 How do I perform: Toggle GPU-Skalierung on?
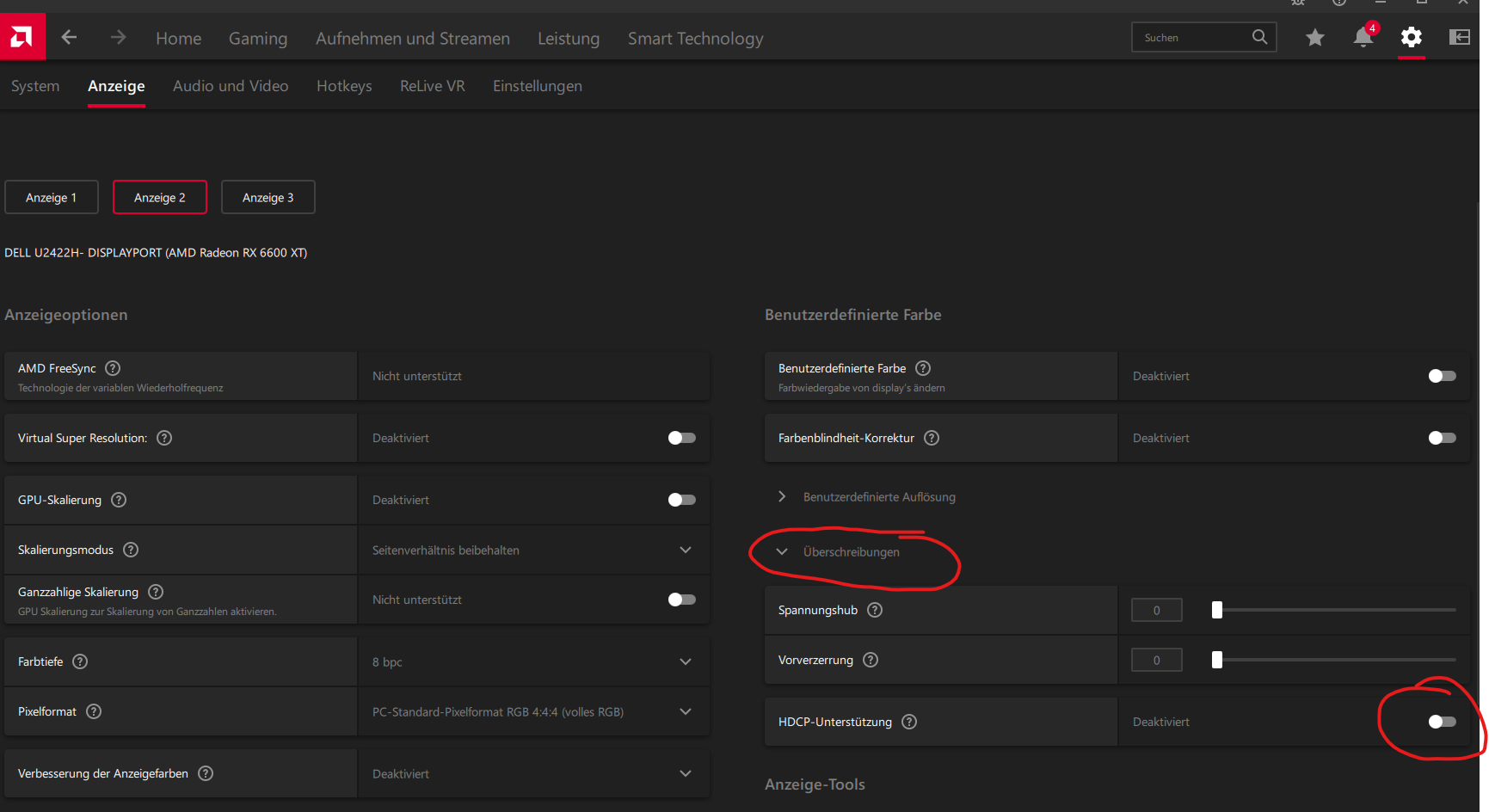tap(681, 500)
